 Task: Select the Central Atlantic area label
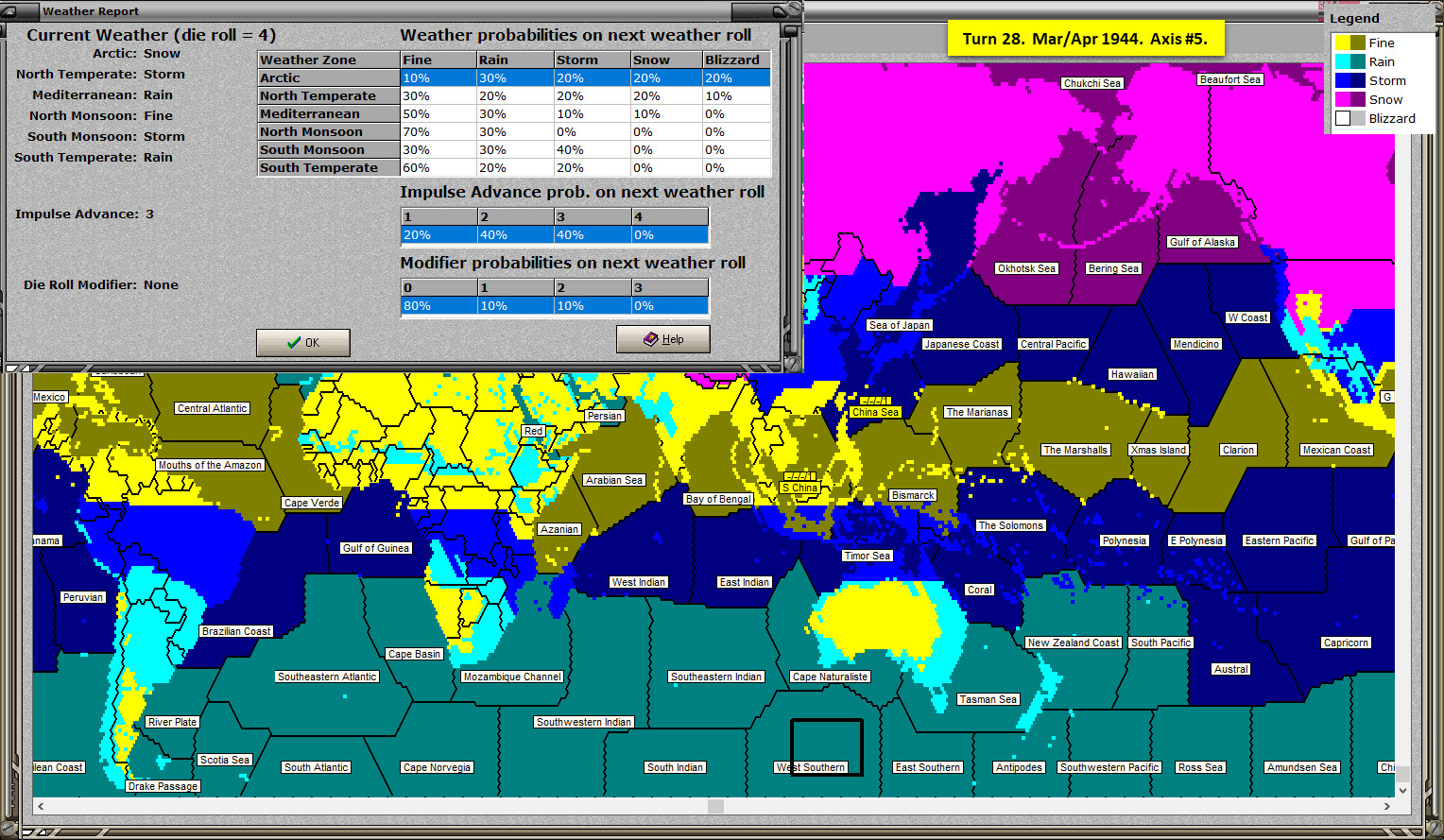212,408
